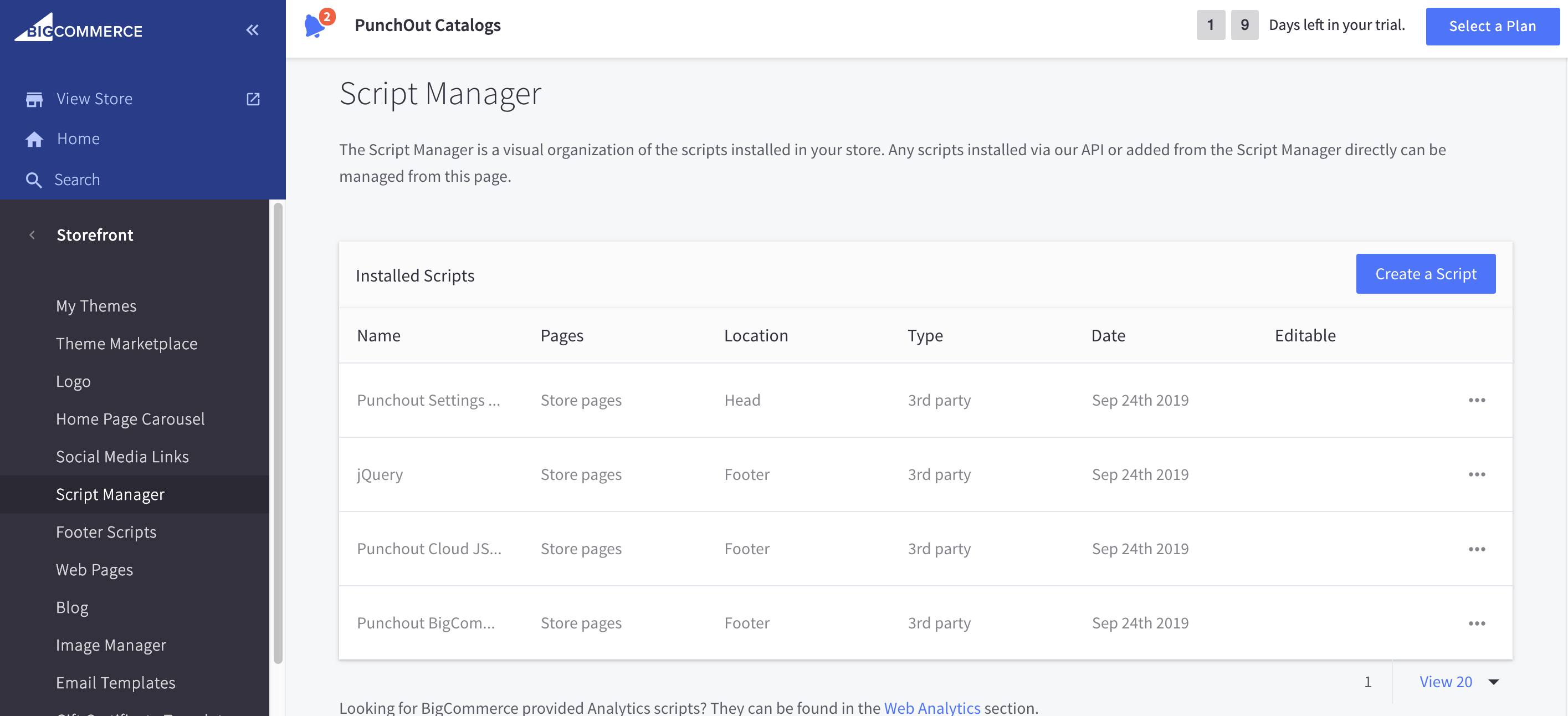Click the PunchOut Catalogs store name
The width and height of the screenshot is (1568, 716).
click(x=428, y=25)
